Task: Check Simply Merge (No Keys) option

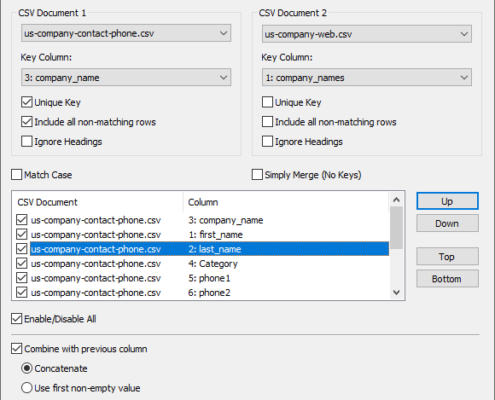Action: [x=257, y=175]
